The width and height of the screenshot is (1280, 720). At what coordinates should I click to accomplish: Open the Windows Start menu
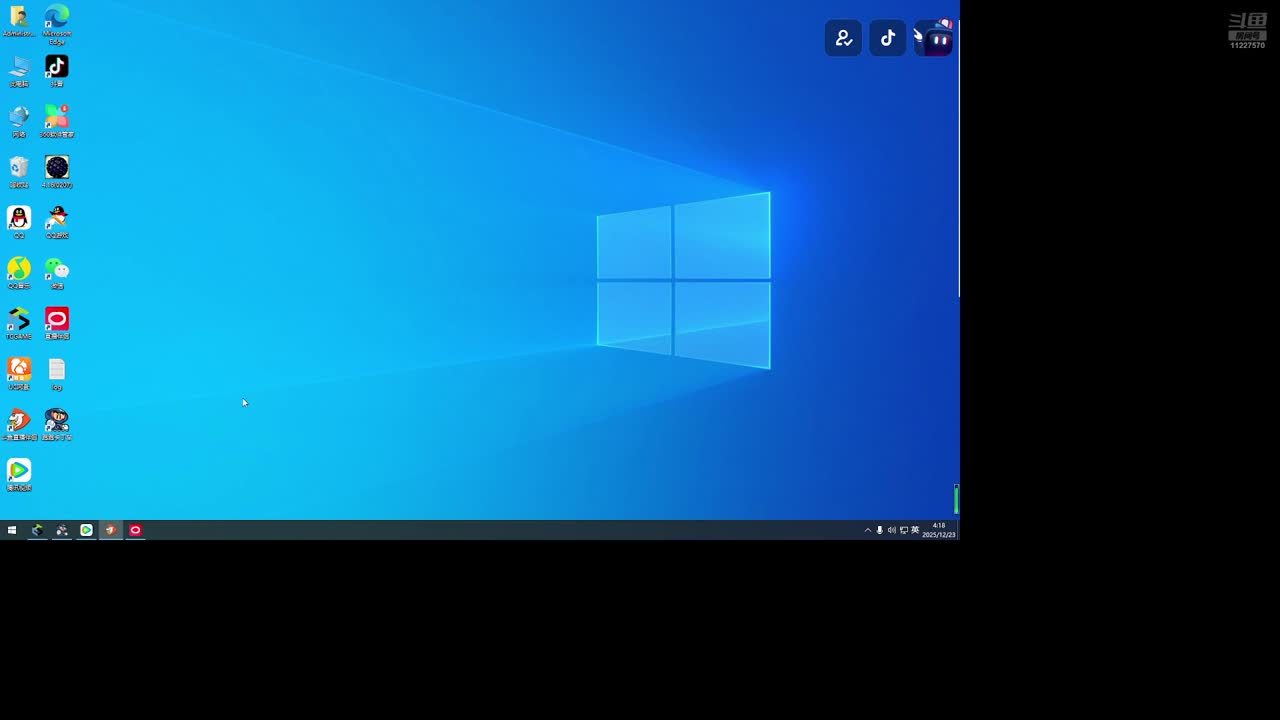tap(12, 530)
